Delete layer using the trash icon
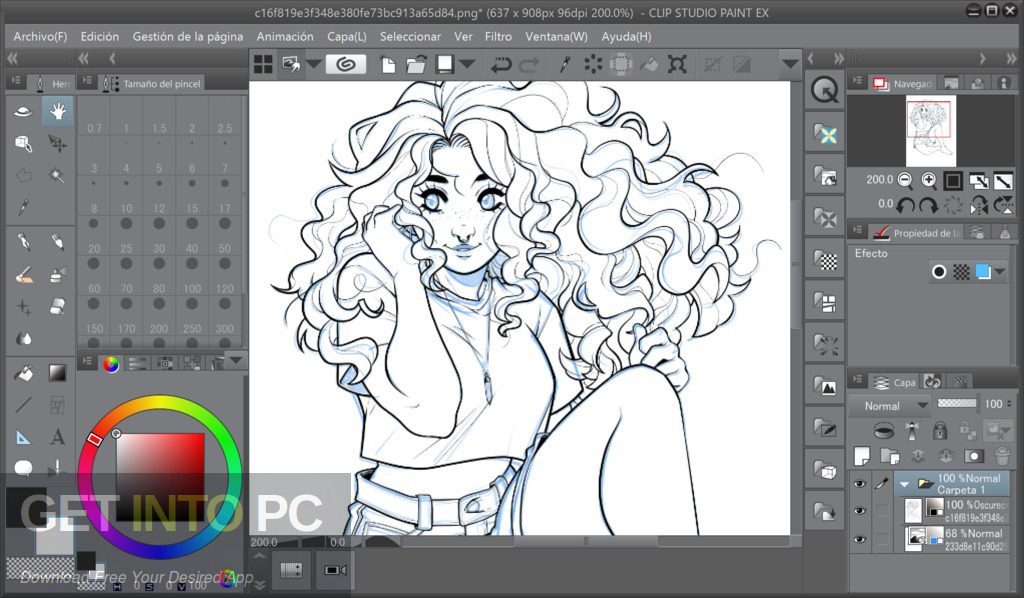The height and width of the screenshot is (598, 1024). pos(1002,455)
